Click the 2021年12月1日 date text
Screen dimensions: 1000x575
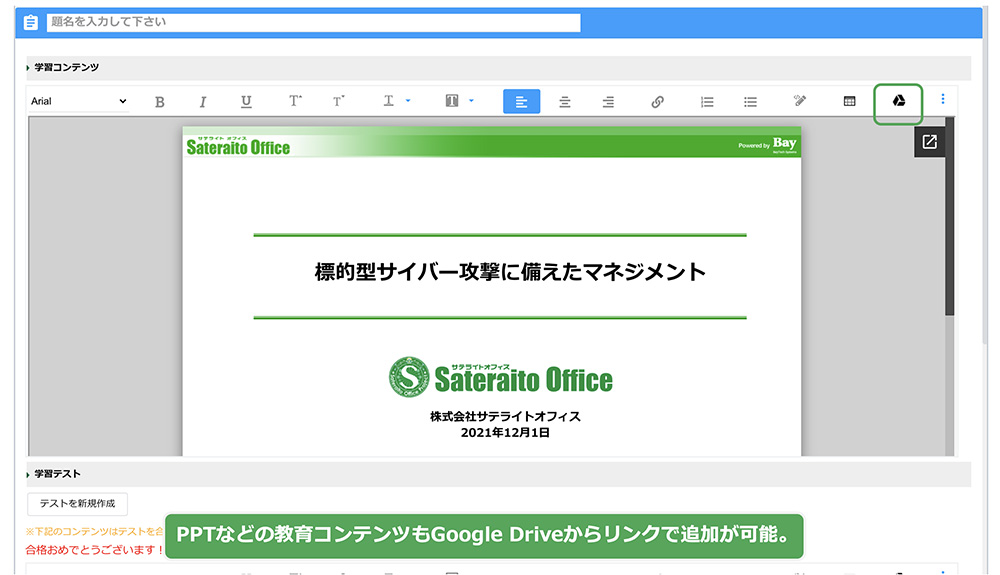click(x=505, y=433)
